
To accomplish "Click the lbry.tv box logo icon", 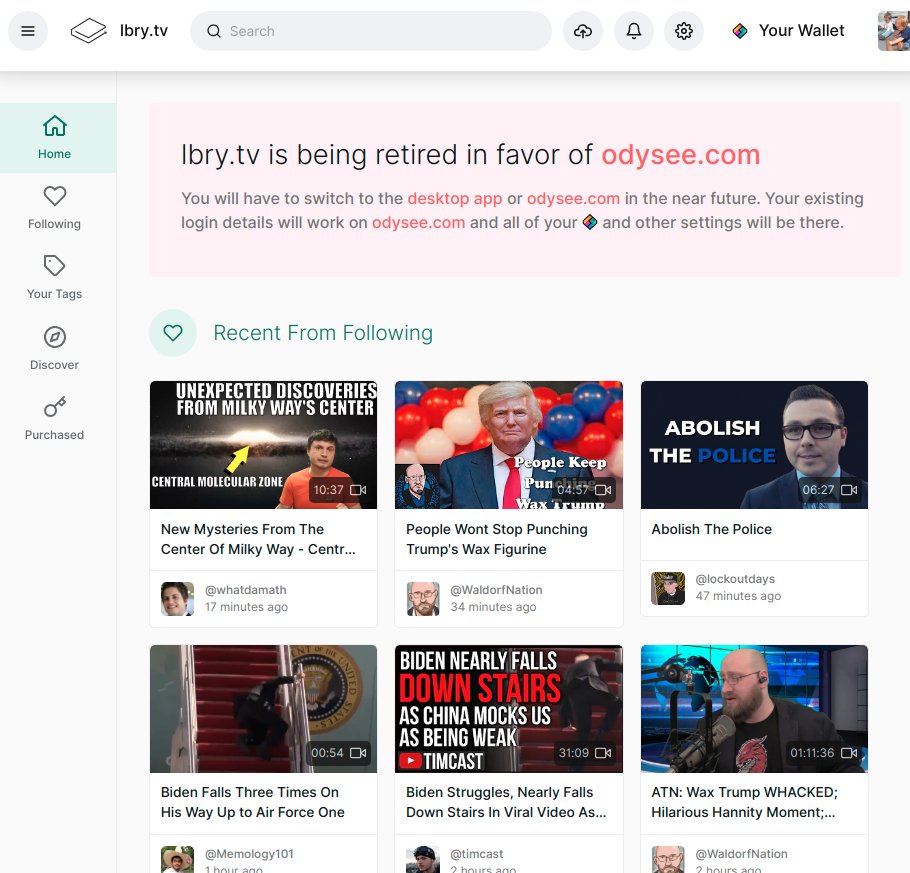I will [88, 31].
